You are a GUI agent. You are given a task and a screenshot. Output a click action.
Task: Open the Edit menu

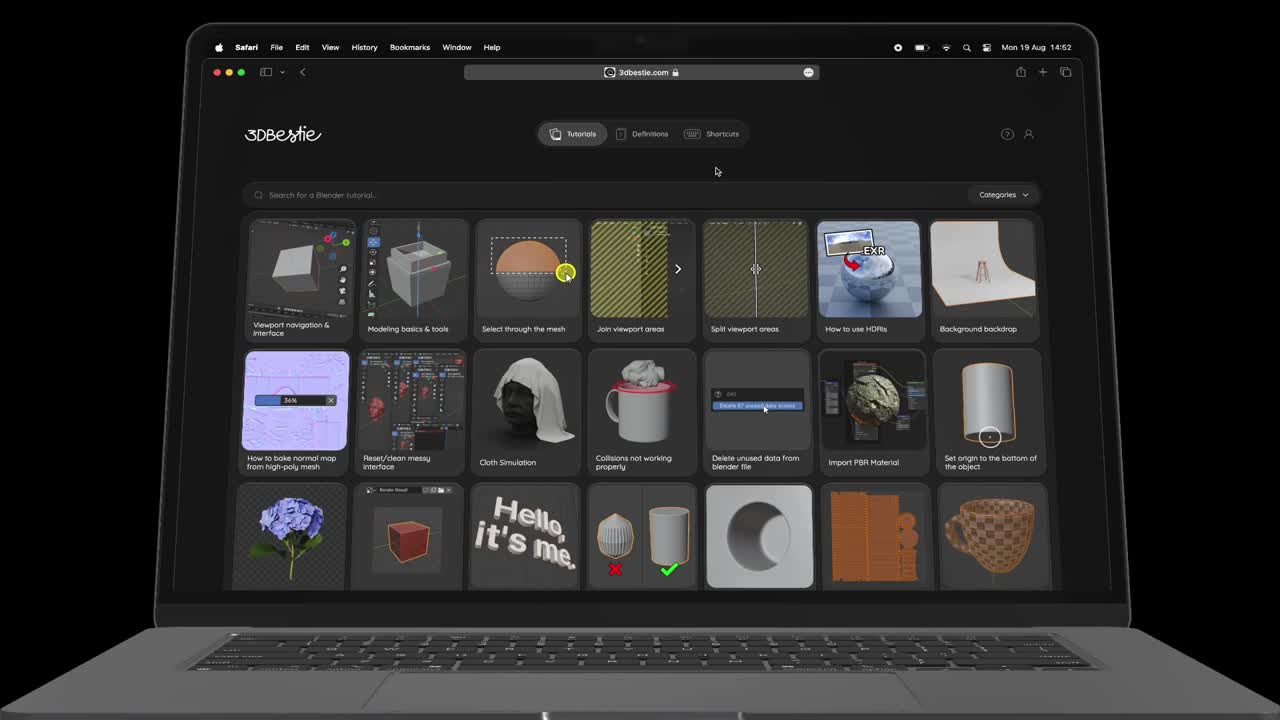click(x=302, y=47)
